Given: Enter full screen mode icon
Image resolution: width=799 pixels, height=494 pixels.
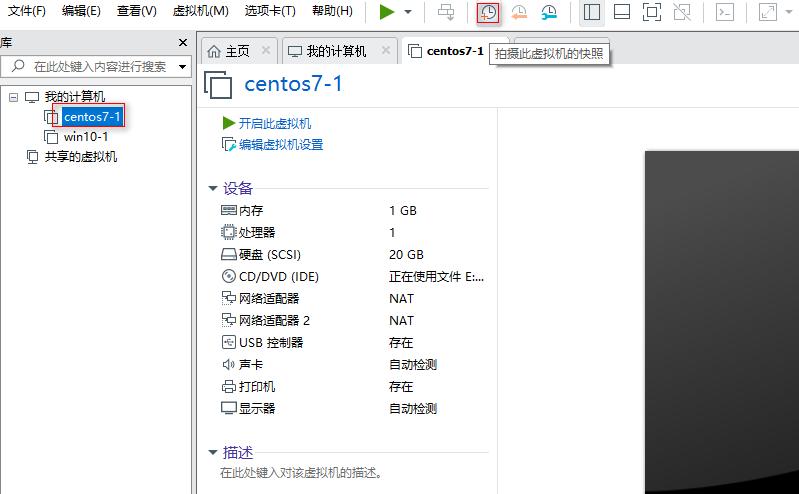Looking at the screenshot, I should click(x=652, y=12).
